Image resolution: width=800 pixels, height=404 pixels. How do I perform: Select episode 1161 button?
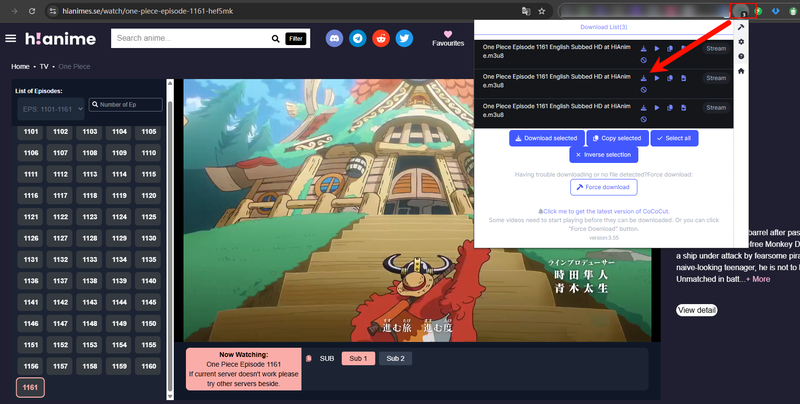click(x=30, y=388)
